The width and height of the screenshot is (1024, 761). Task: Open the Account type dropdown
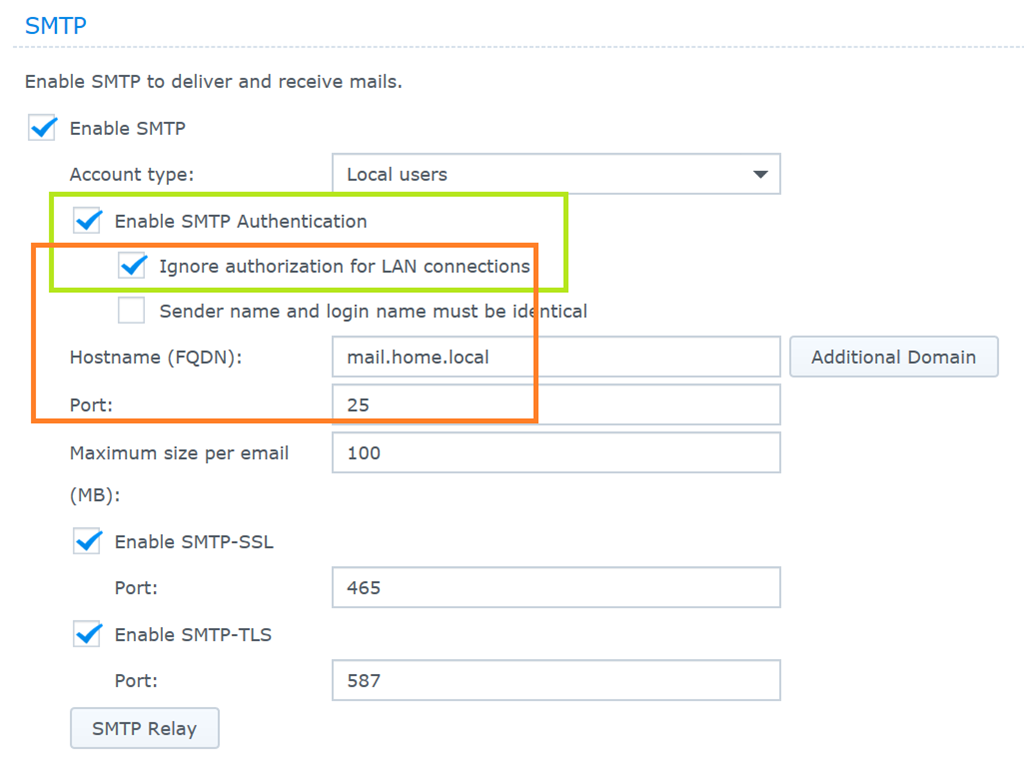(555, 174)
